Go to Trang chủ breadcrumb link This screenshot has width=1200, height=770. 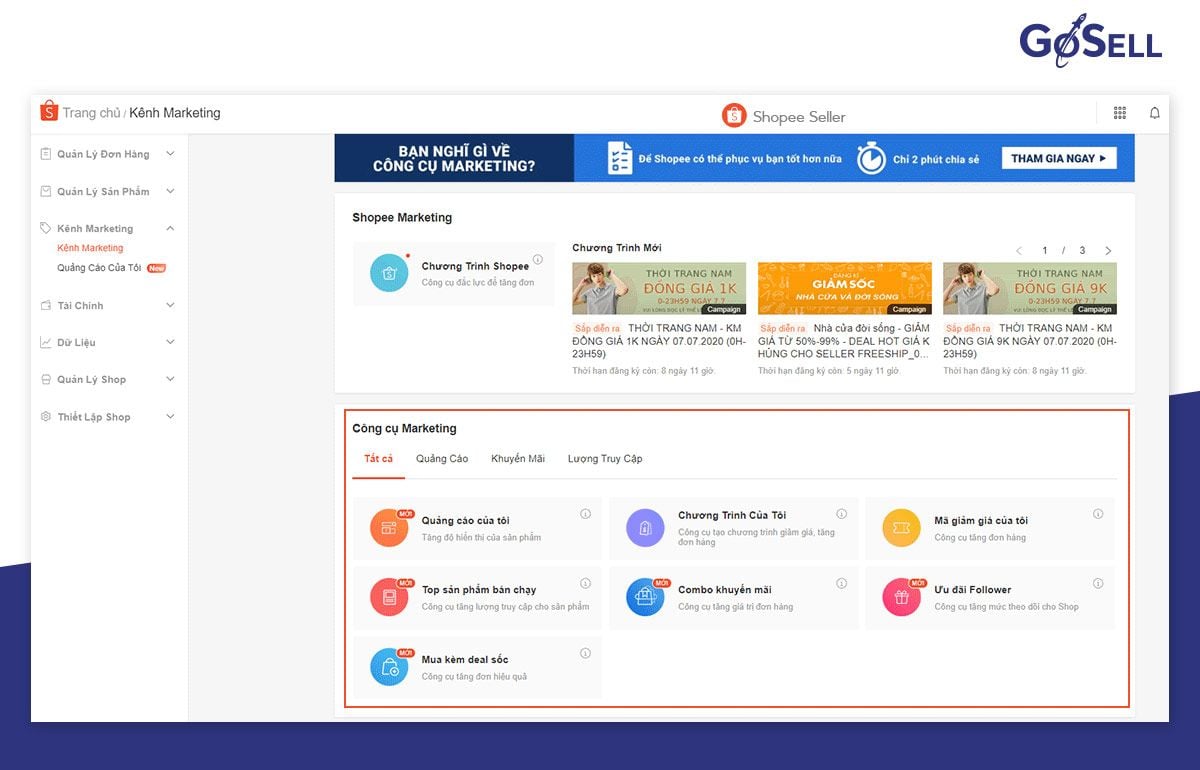click(x=92, y=113)
